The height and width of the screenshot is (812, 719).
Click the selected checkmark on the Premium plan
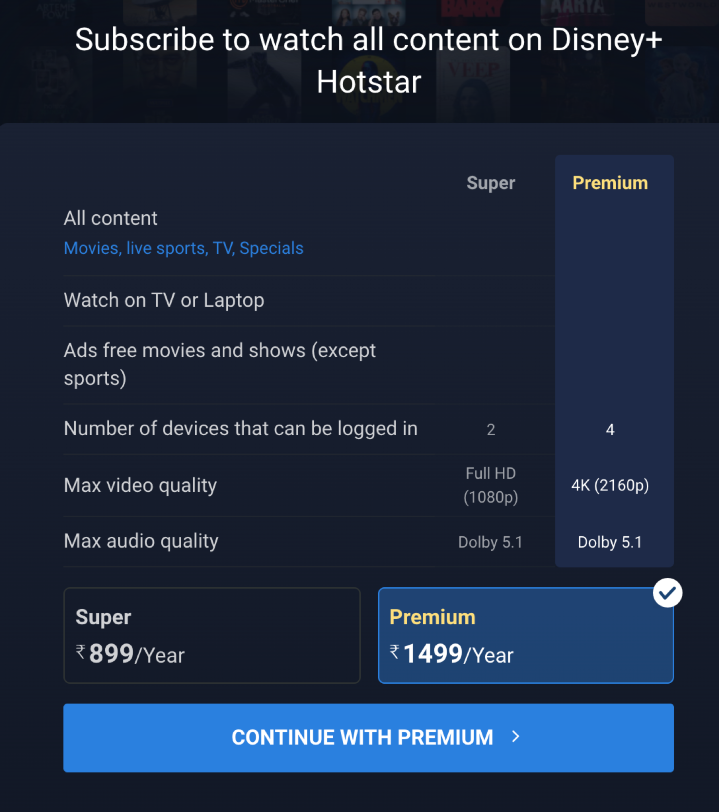pos(667,592)
